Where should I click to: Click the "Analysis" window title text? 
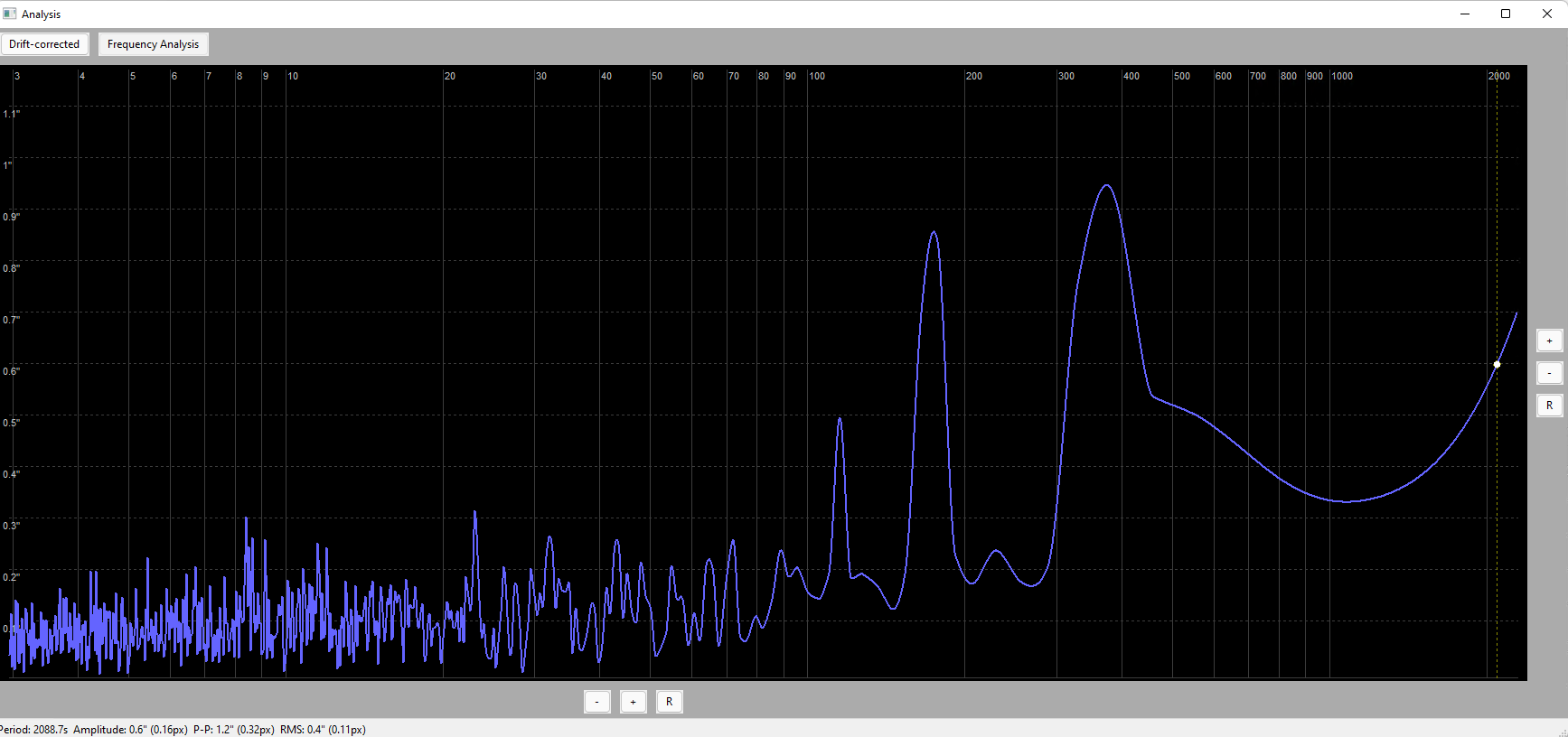click(x=42, y=14)
